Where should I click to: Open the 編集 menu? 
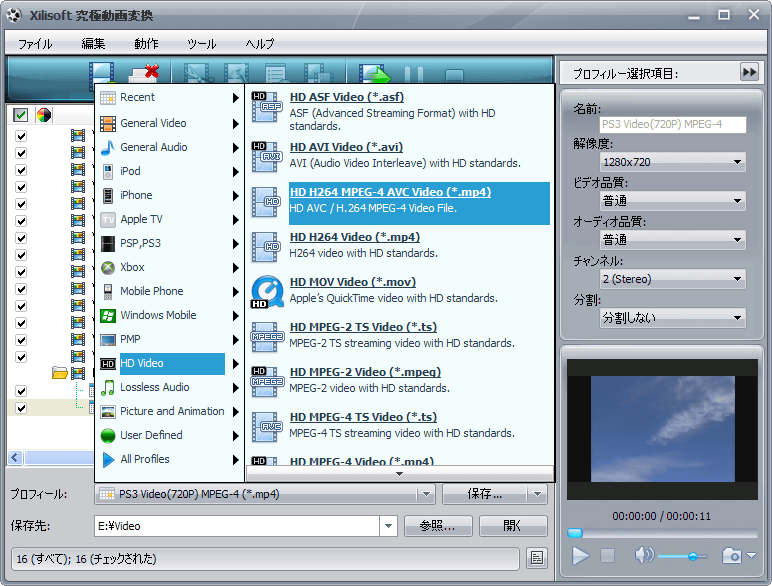tap(93, 44)
